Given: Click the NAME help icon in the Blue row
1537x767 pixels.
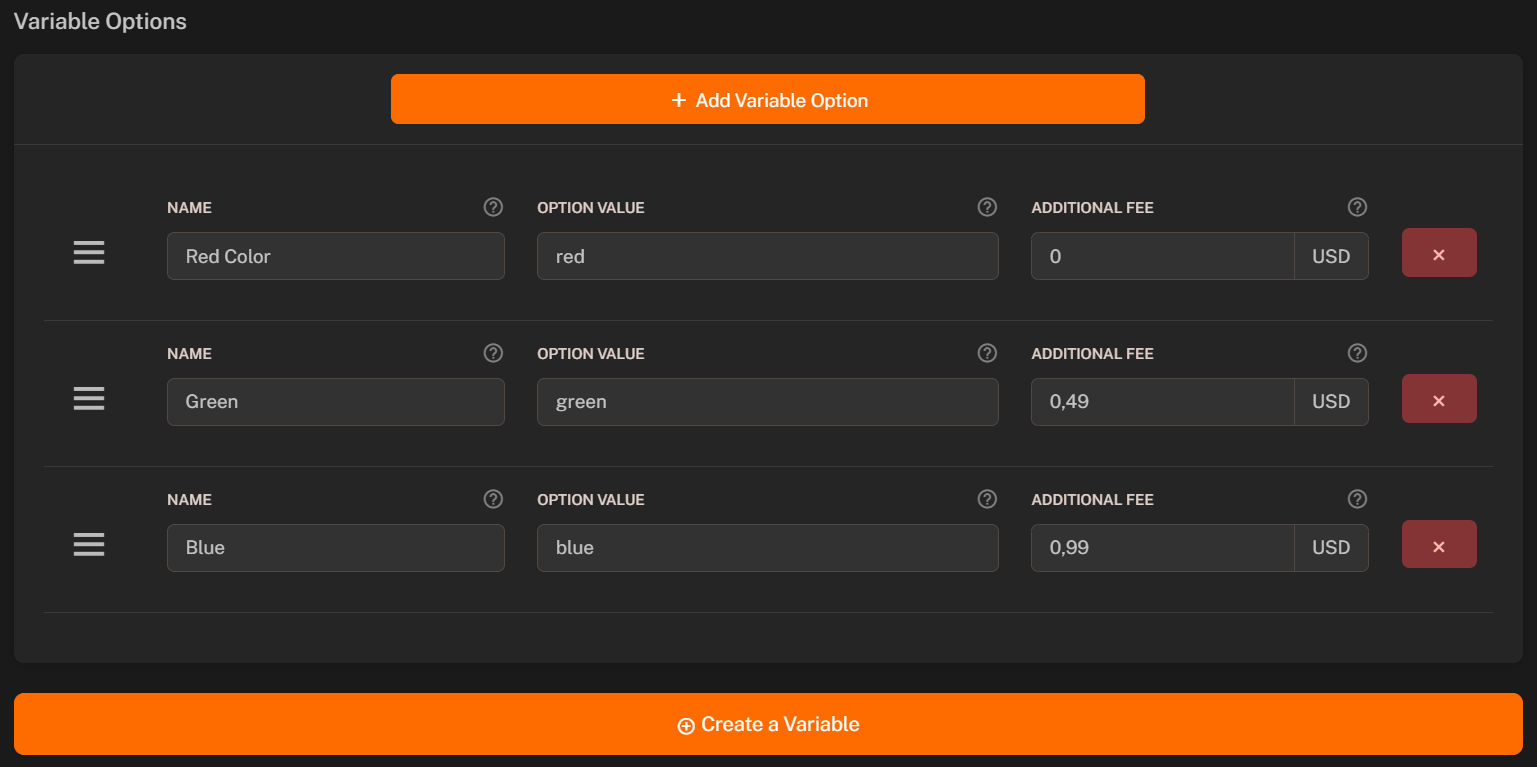Looking at the screenshot, I should [493, 499].
